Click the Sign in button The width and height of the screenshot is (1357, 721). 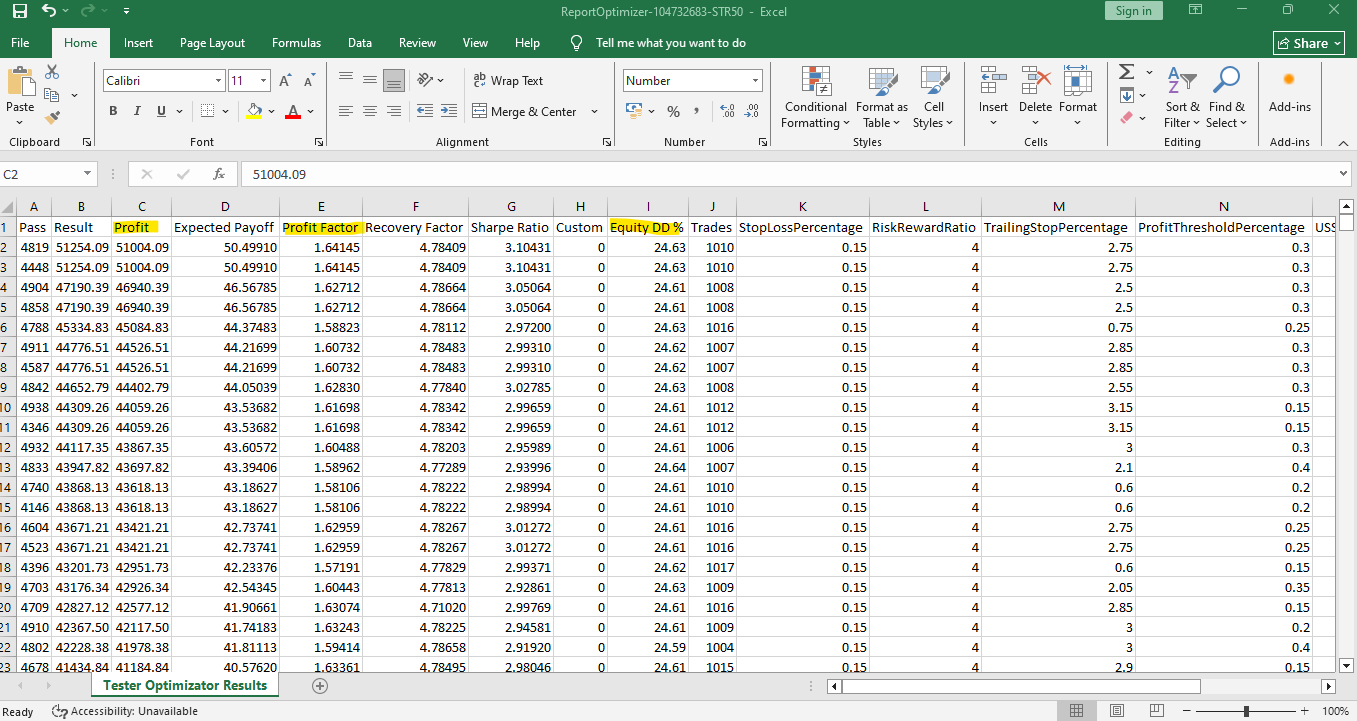point(1133,11)
